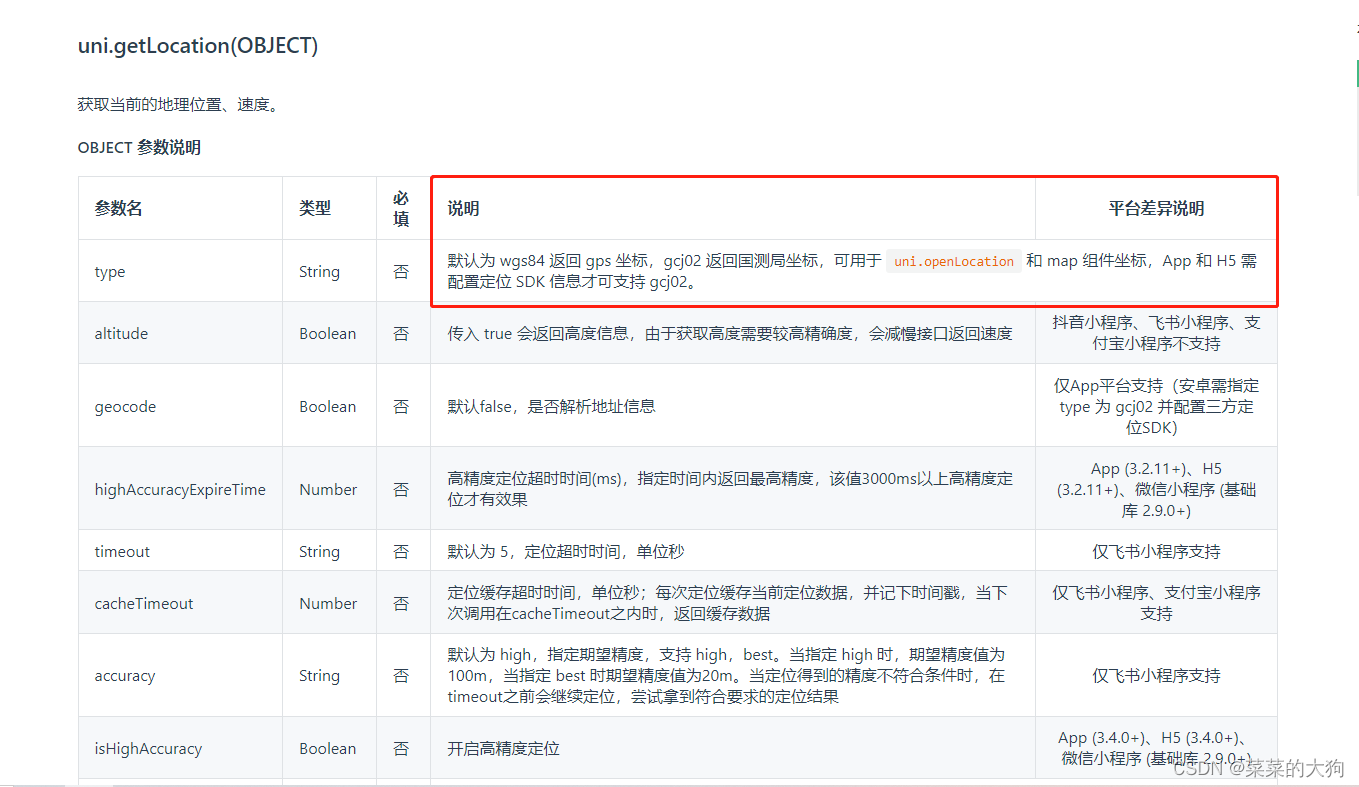Click the 否 required cell in accuracy row

(401, 675)
